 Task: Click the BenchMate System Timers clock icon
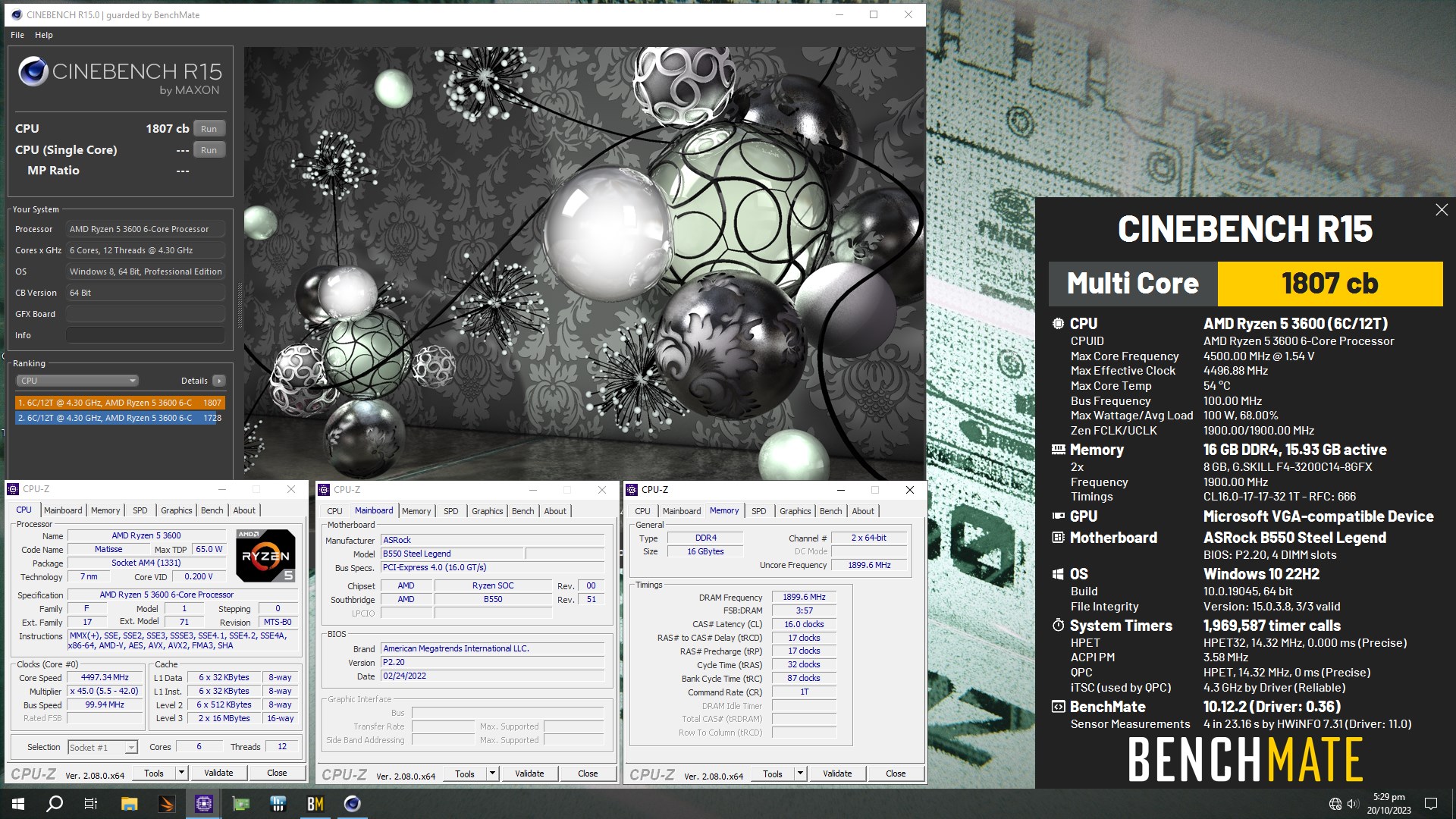pyautogui.click(x=1058, y=626)
